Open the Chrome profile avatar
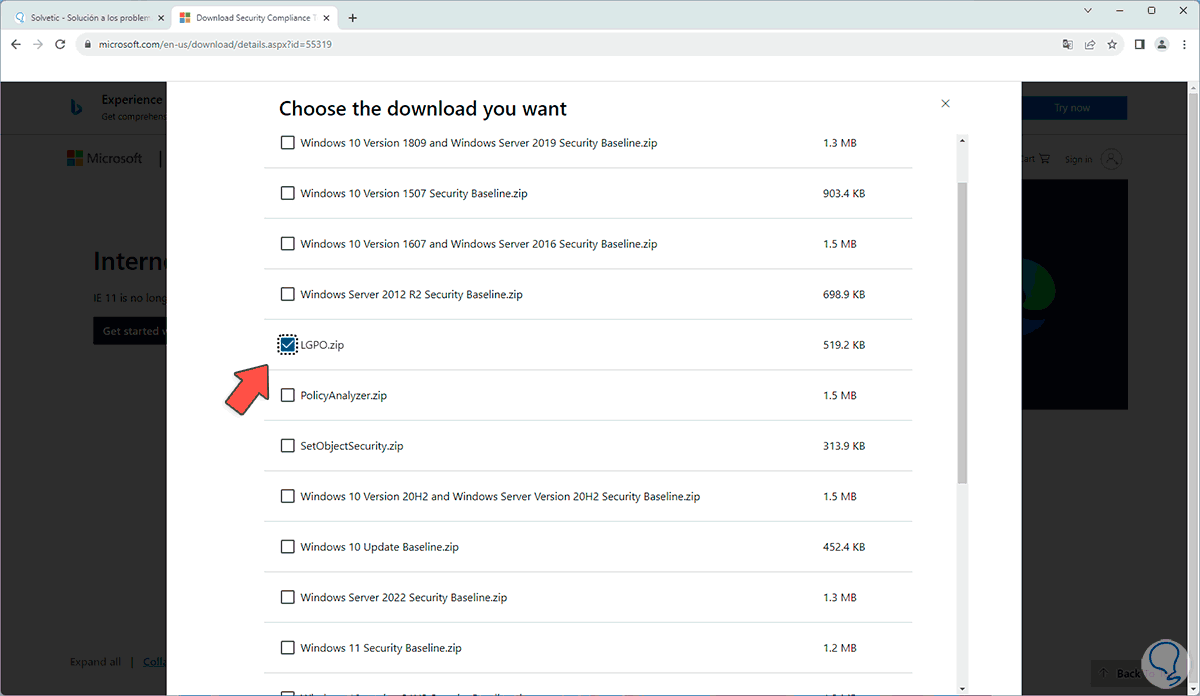This screenshot has width=1200, height=696. 1162,45
